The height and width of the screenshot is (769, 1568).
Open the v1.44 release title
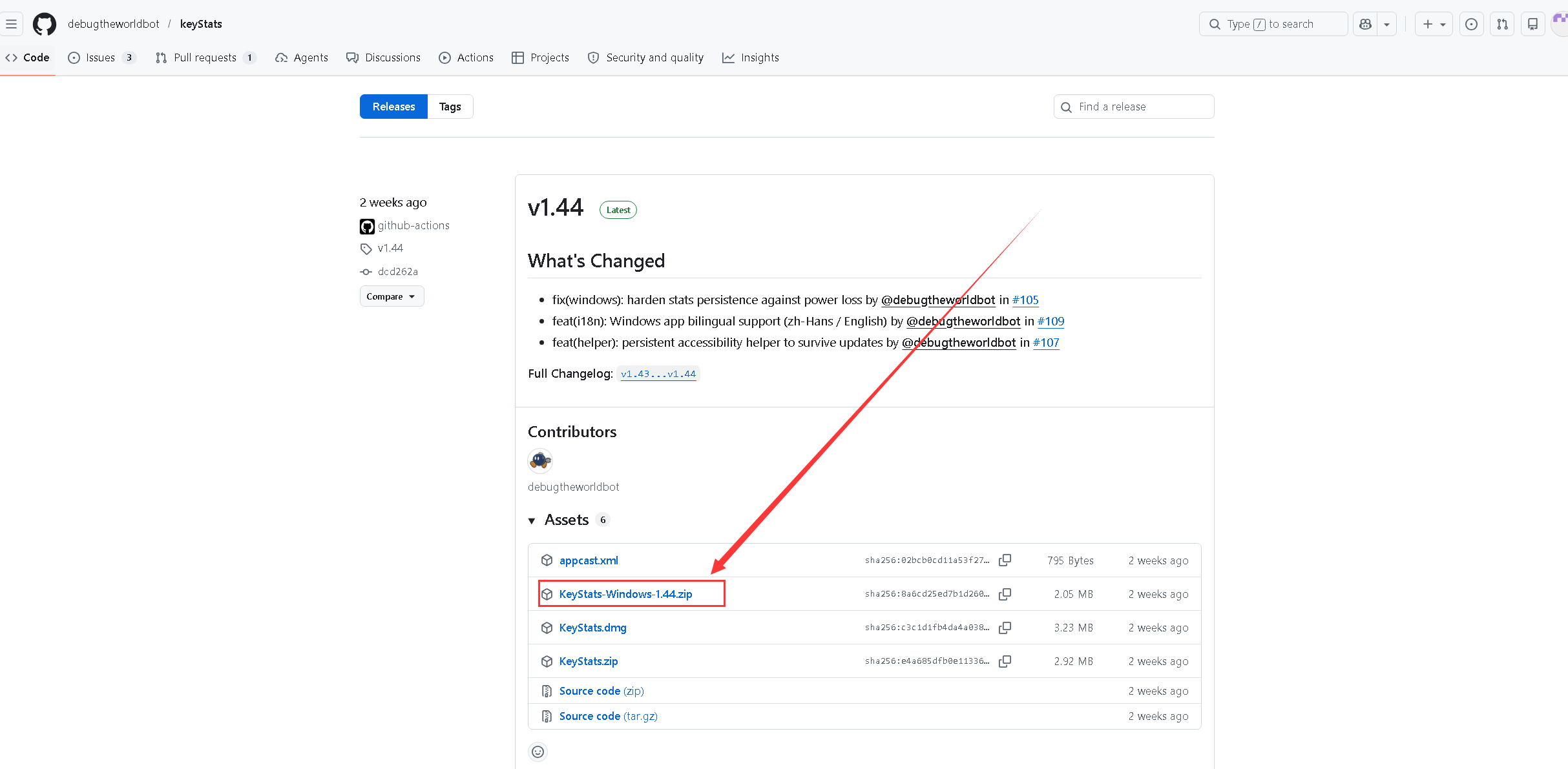tap(556, 208)
